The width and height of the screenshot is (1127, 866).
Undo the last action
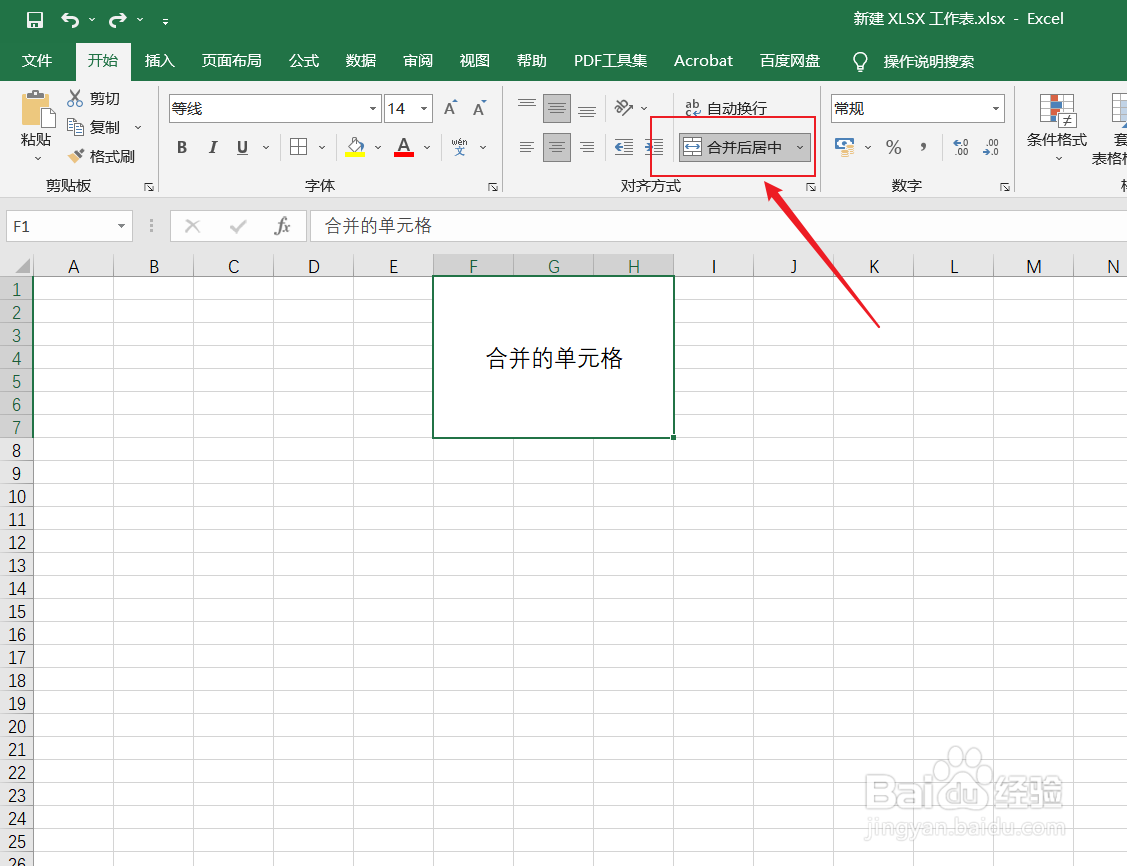(x=70, y=20)
